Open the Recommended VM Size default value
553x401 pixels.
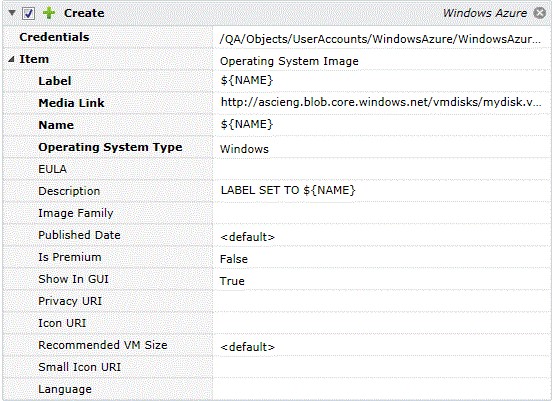click(382, 347)
